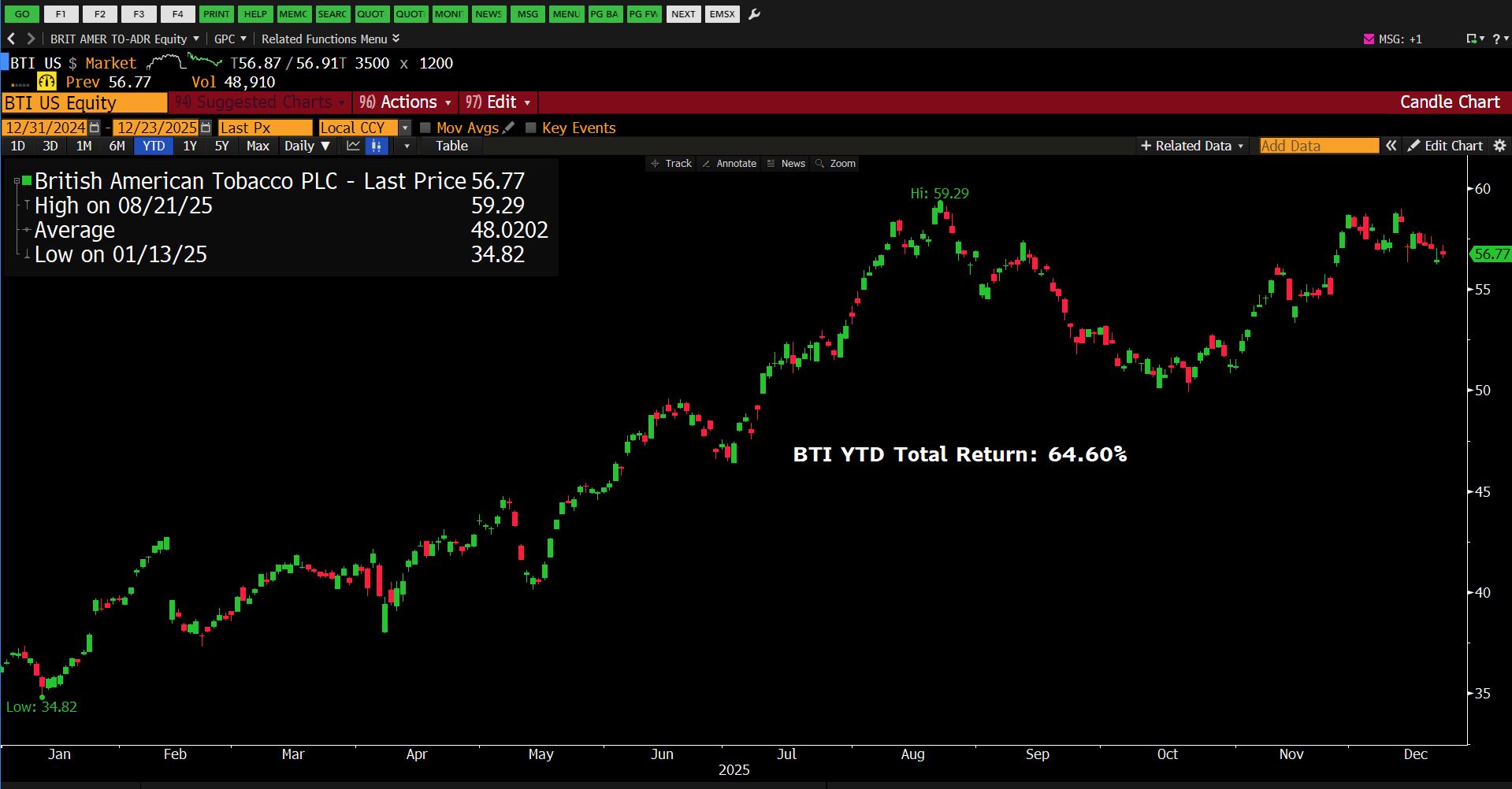Enable the Key Events checkbox
The image size is (1512, 789).
click(531, 128)
